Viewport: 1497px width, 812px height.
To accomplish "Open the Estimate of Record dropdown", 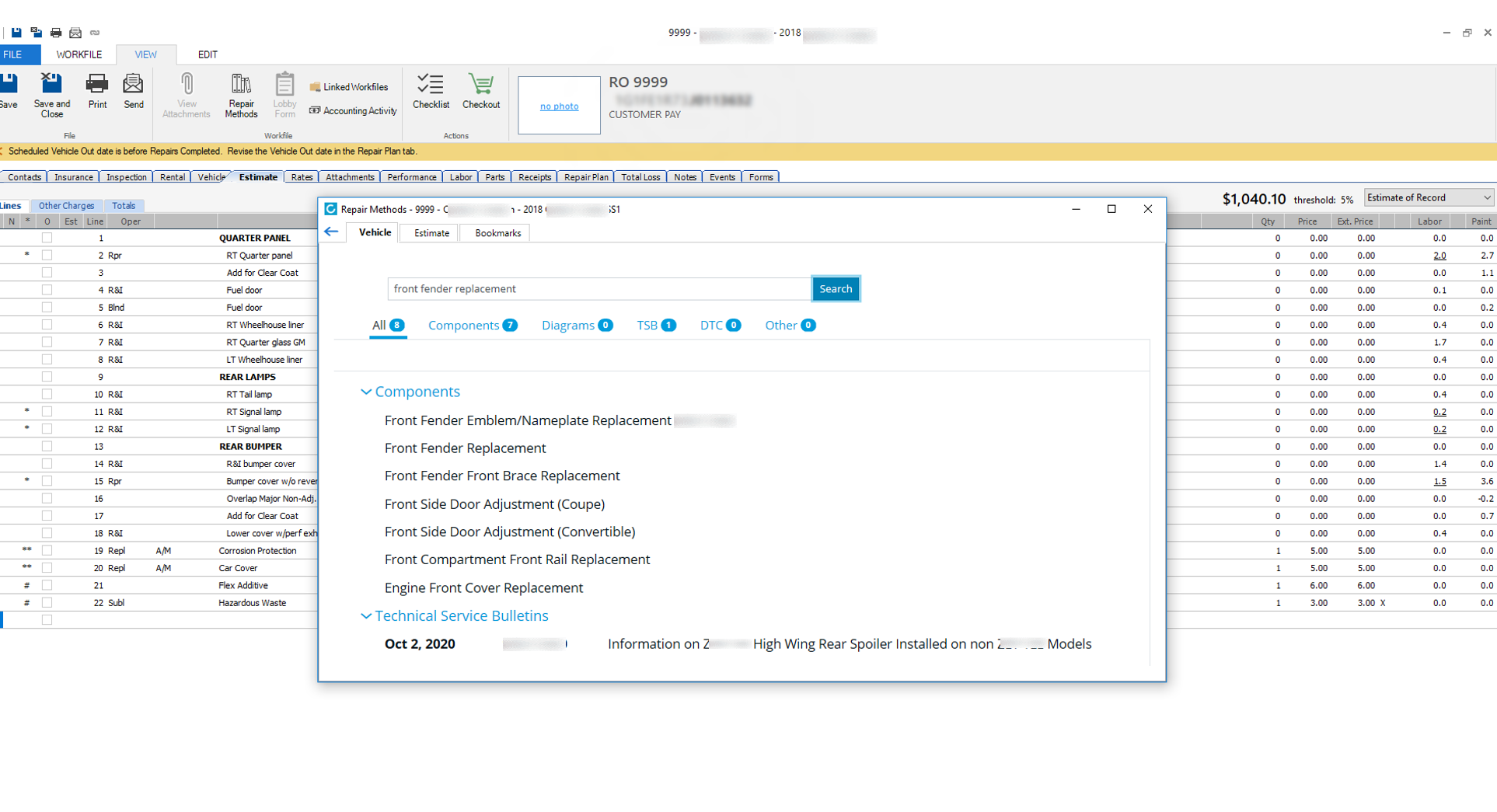I will tap(1429, 198).
